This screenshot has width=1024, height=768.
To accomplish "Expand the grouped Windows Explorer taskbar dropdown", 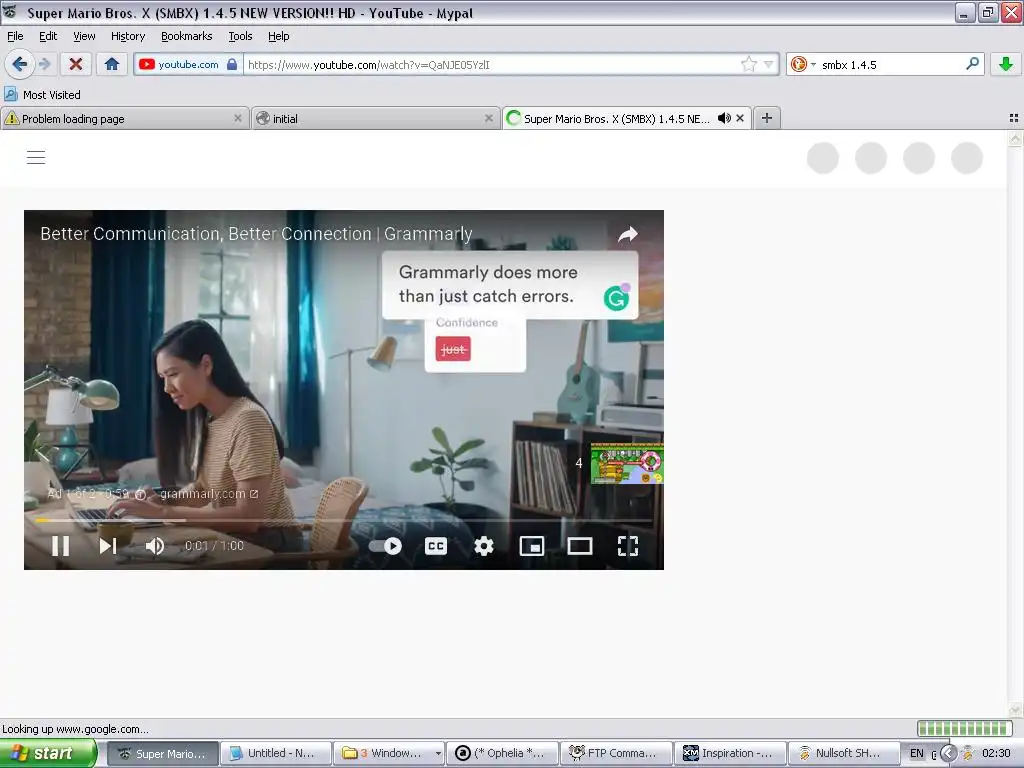I will (x=438, y=753).
